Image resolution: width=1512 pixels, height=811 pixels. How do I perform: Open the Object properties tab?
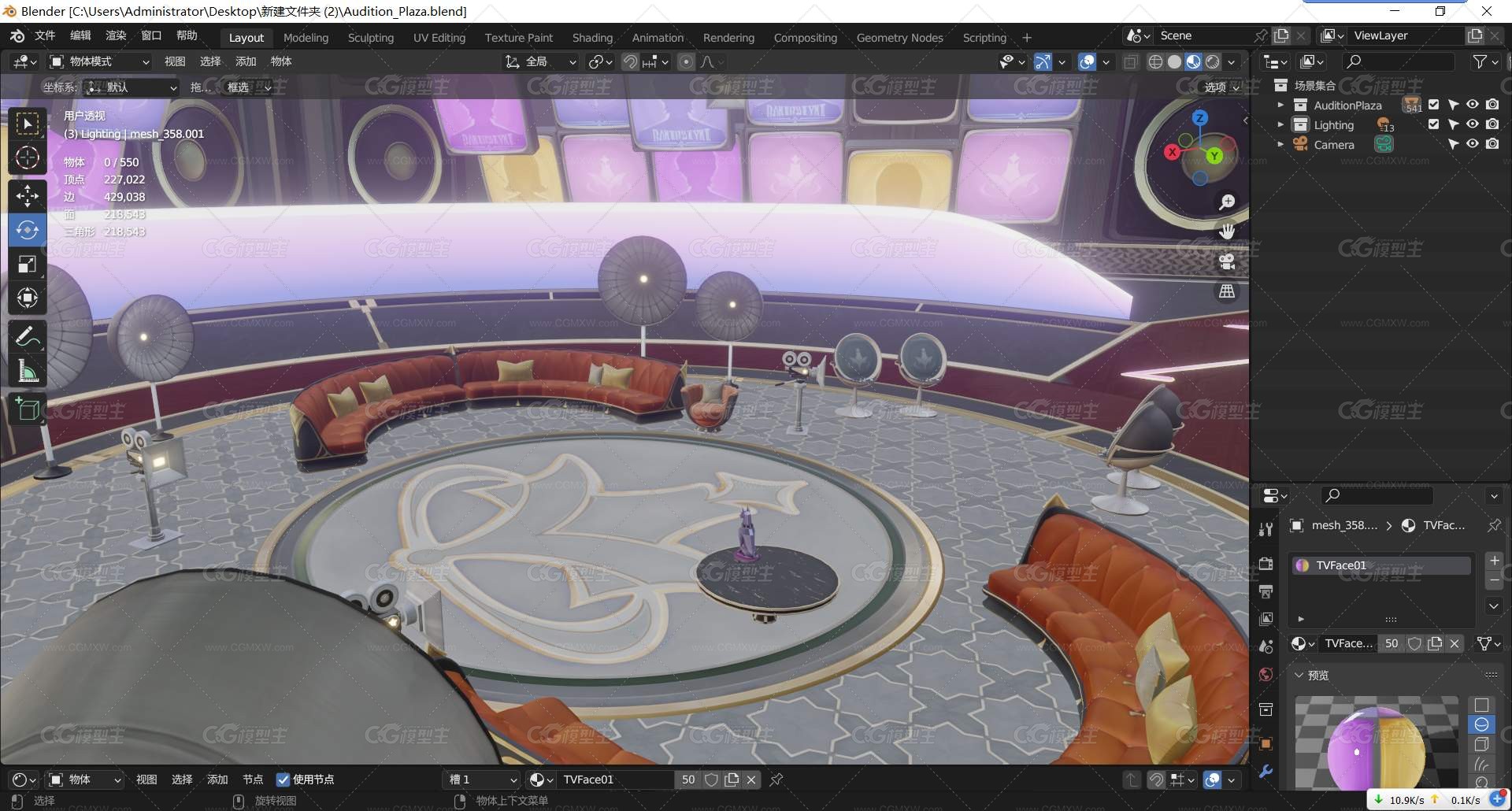coord(1266,744)
